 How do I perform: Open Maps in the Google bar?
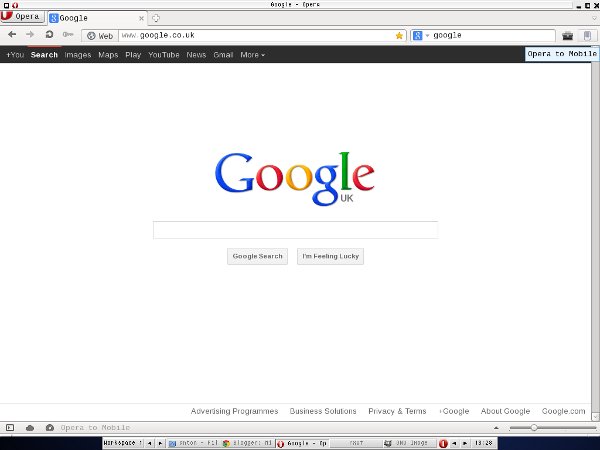click(108, 55)
